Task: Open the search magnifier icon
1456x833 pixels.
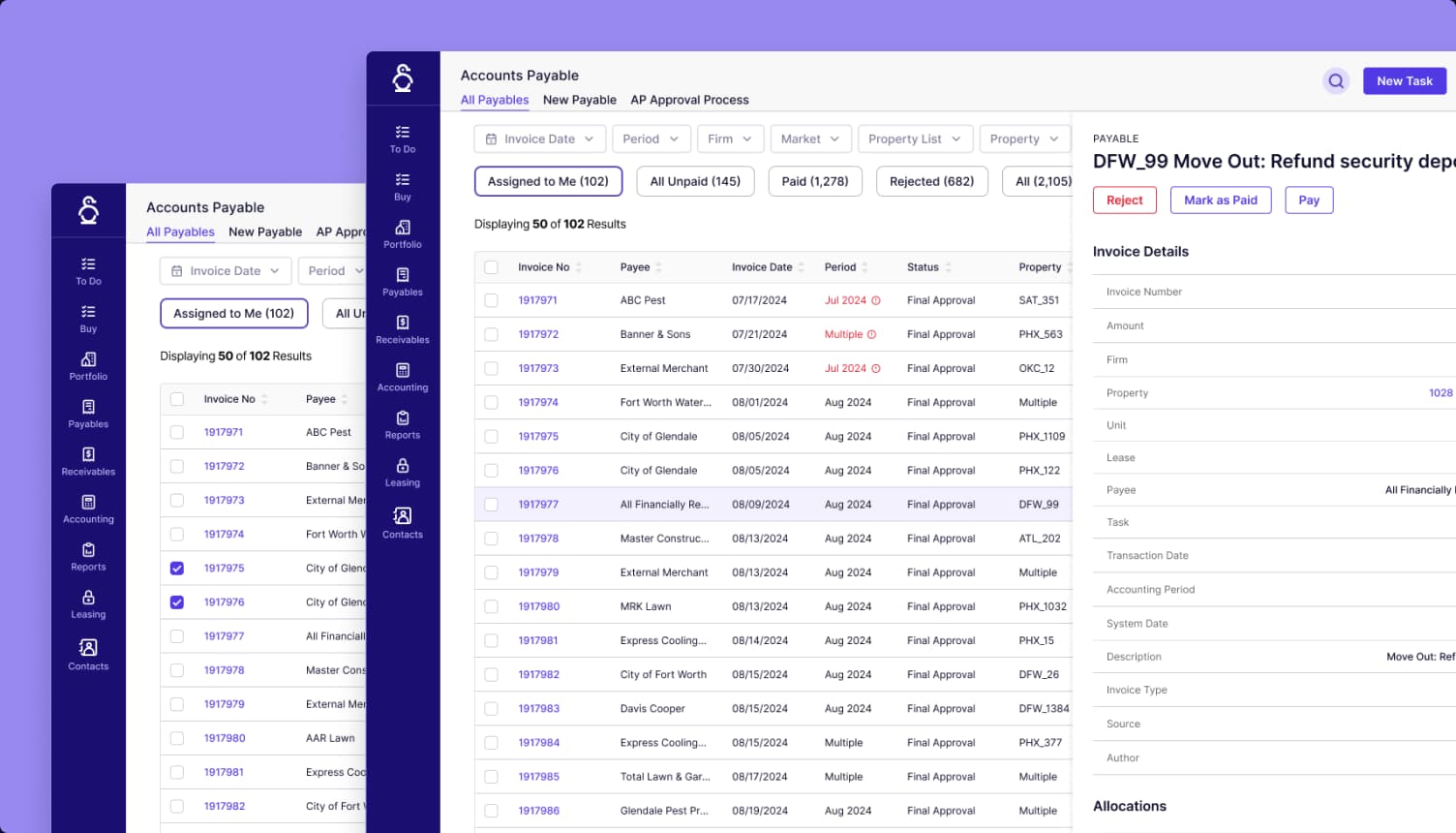Action: pyautogui.click(x=1336, y=80)
